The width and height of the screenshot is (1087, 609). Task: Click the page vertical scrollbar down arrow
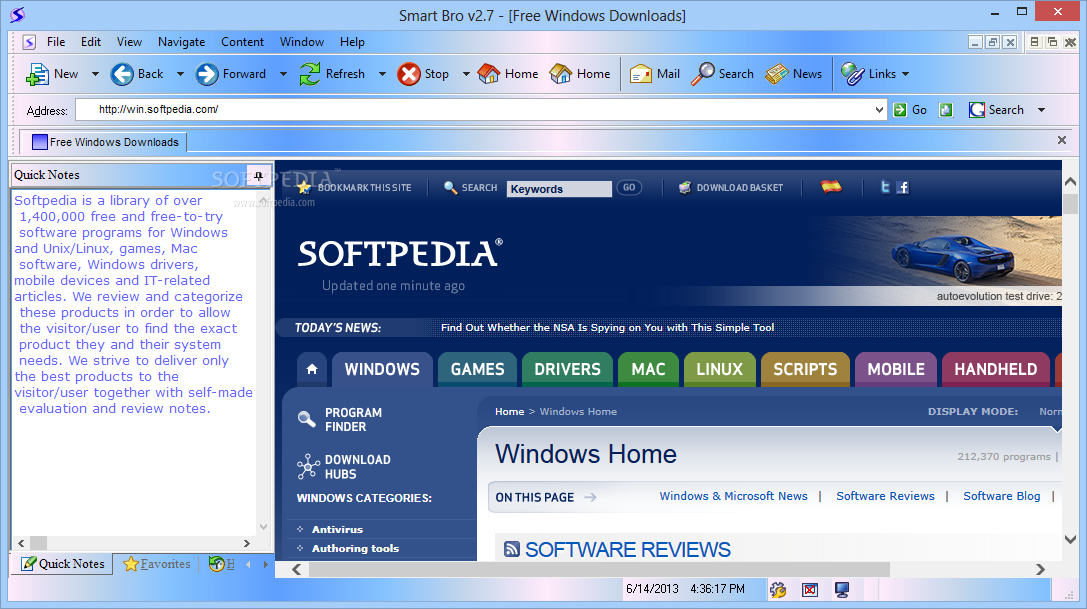[1070, 539]
